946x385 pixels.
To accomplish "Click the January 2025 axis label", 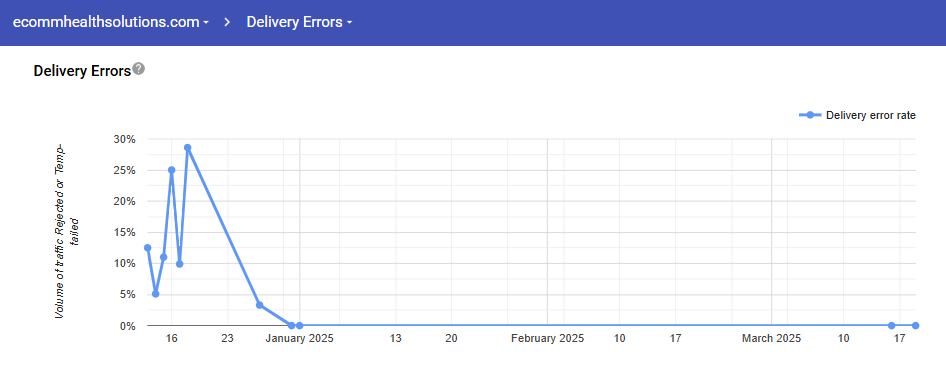I will point(300,339).
